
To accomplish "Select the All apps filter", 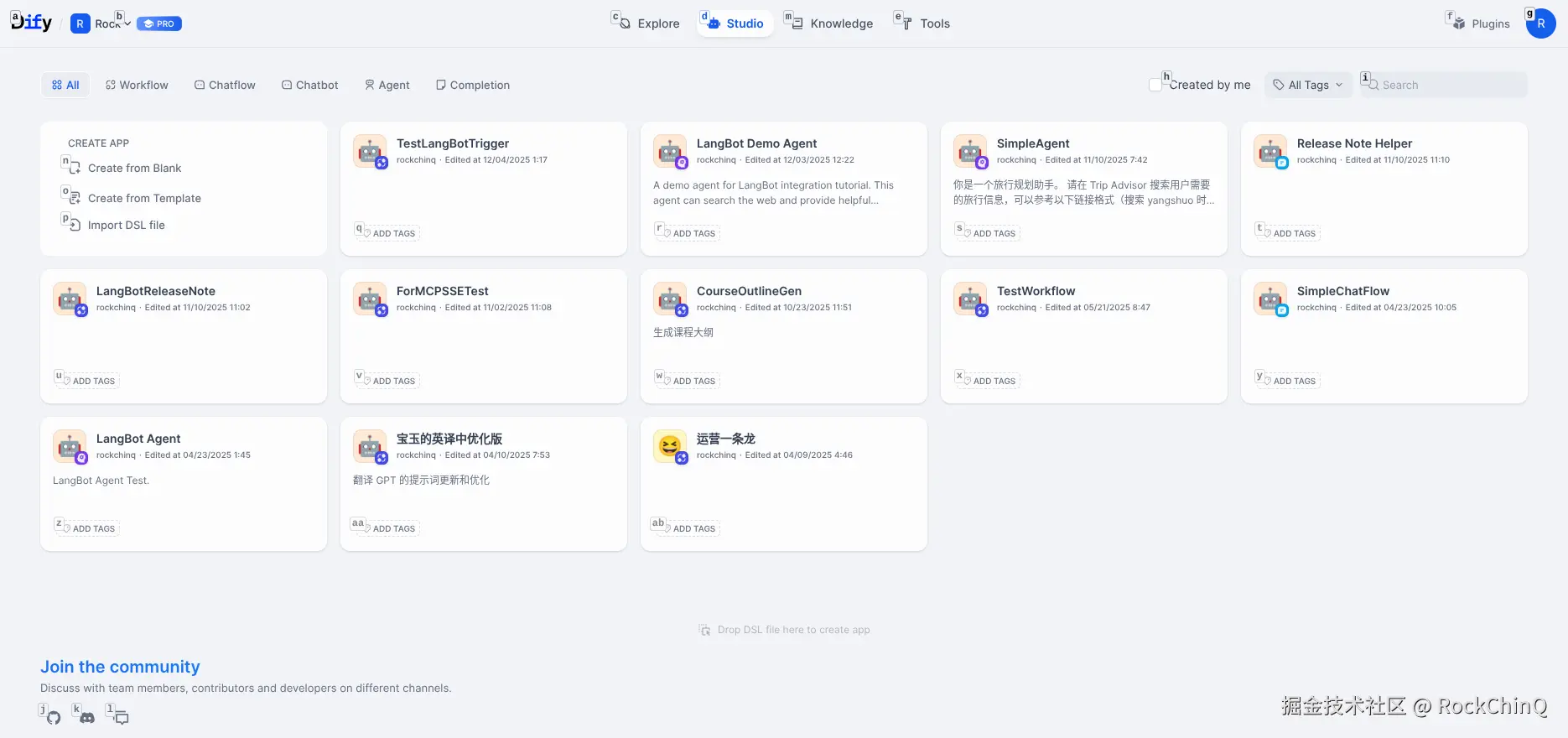I will point(65,85).
